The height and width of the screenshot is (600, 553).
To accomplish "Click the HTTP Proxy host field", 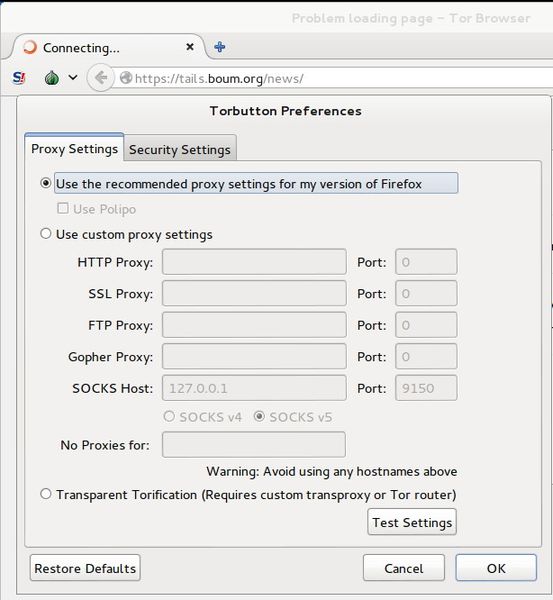I will click(x=254, y=262).
